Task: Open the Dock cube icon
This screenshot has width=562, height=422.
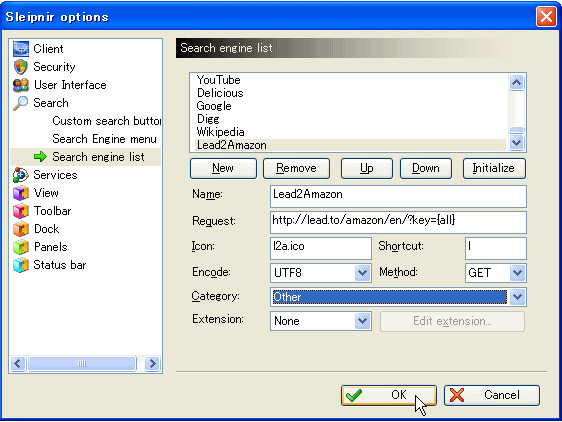Action: point(21,229)
